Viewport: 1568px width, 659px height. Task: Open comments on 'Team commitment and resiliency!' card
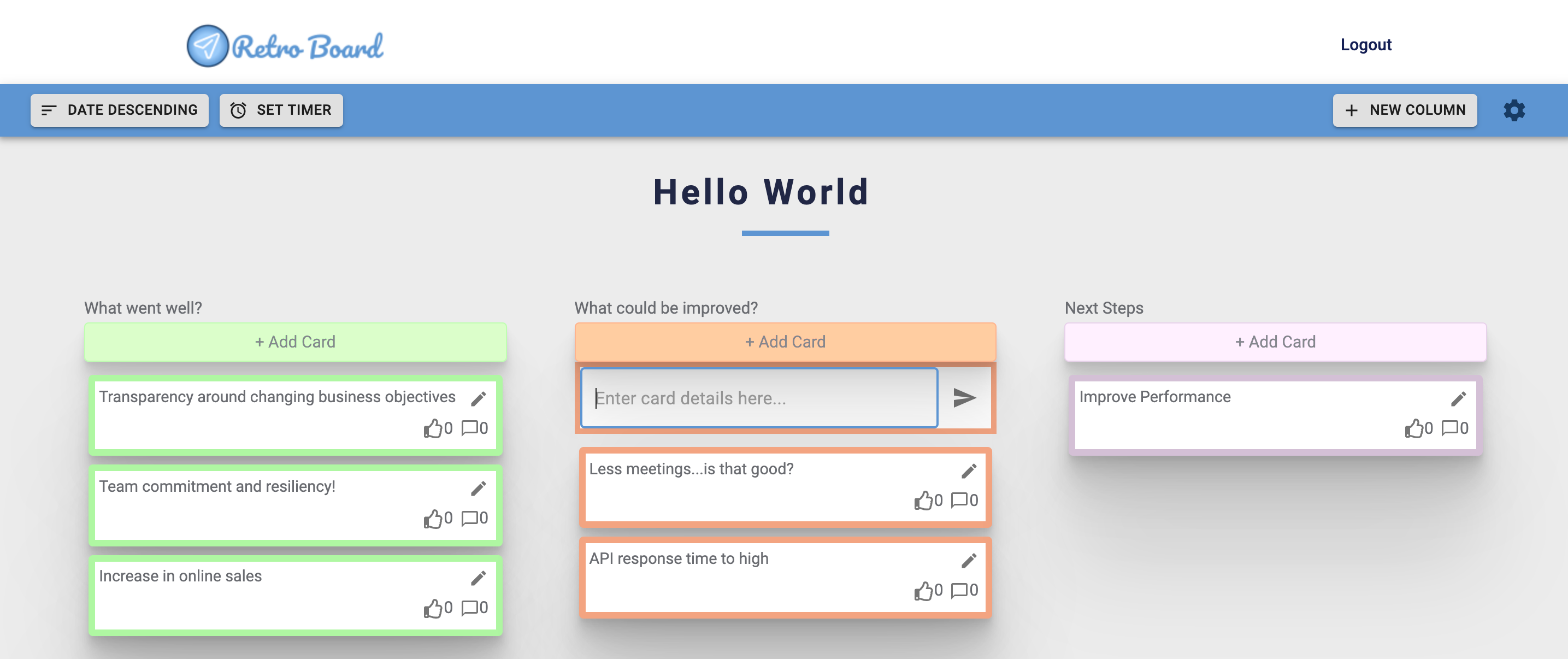[x=469, y=519]
